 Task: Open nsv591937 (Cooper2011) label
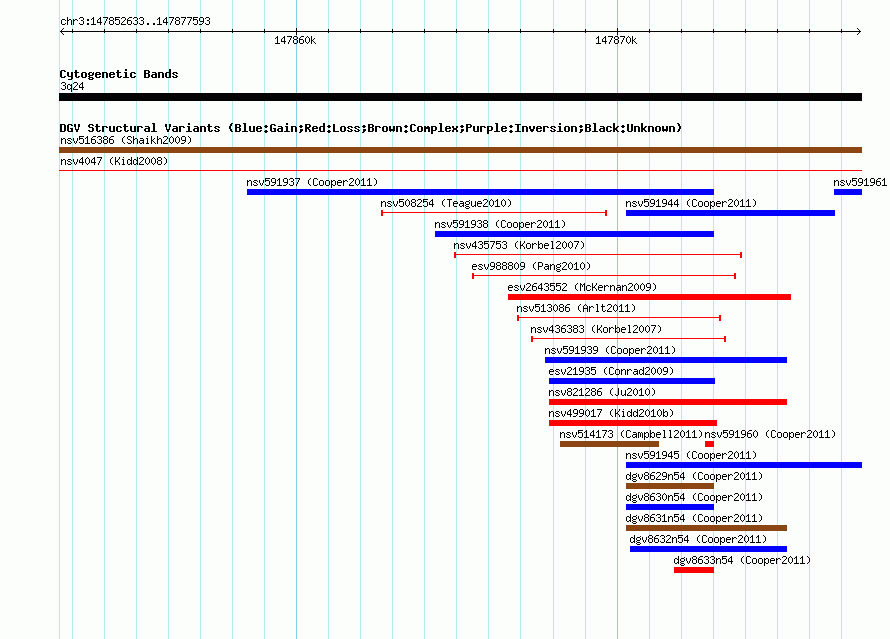(x=312, y=182)
